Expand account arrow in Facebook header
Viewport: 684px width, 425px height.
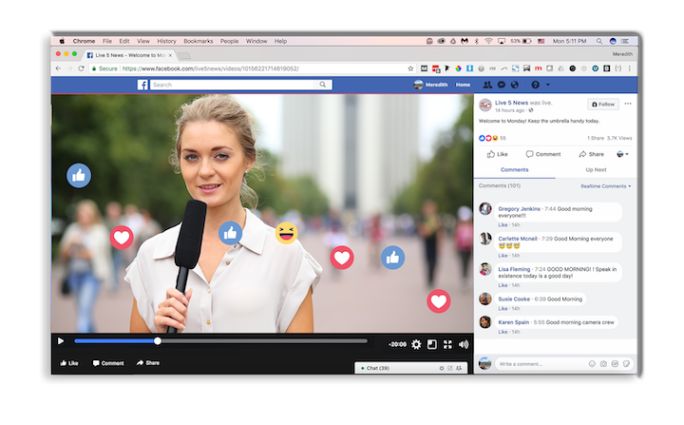548,85
